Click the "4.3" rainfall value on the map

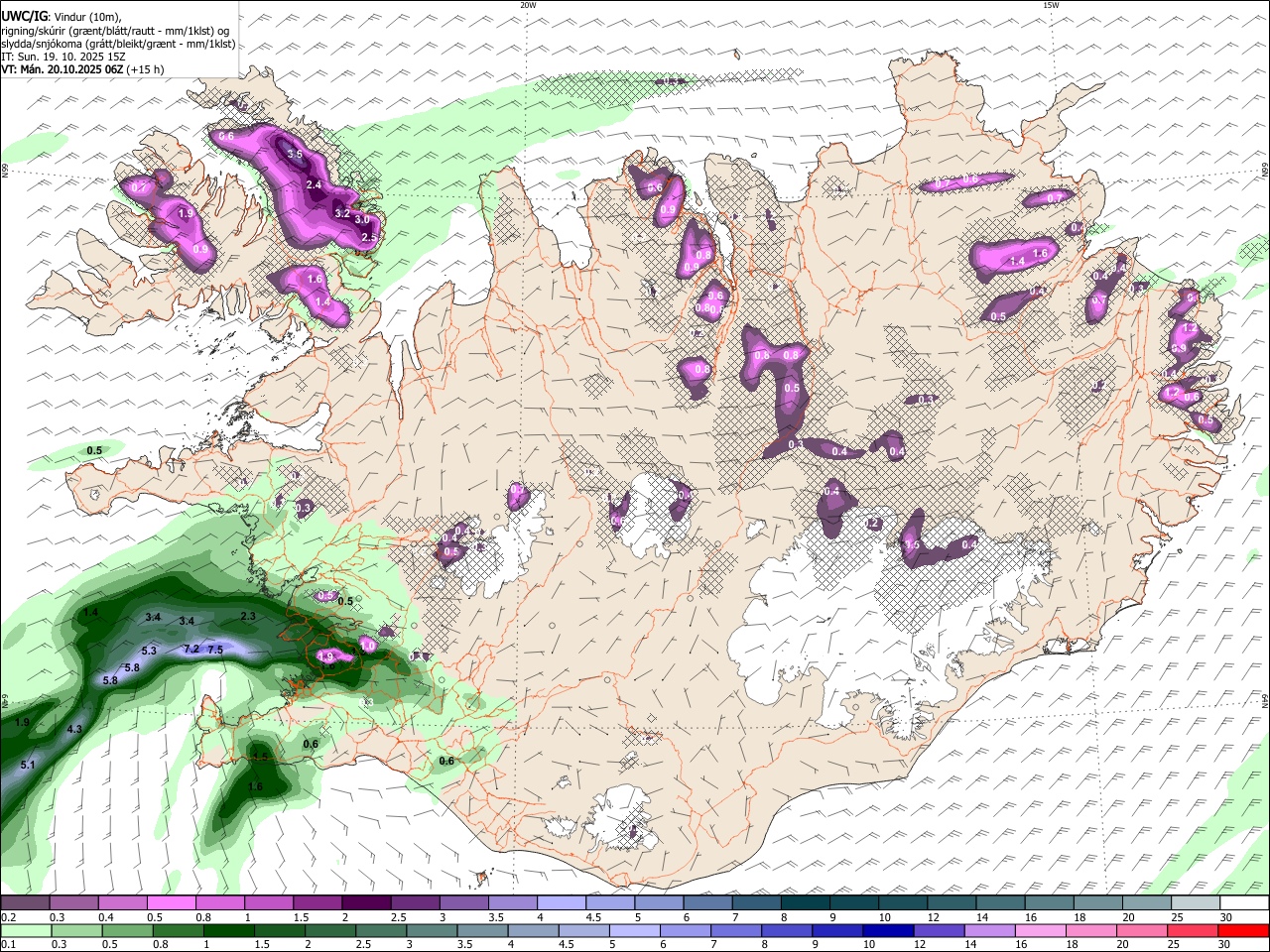[74, 729]
